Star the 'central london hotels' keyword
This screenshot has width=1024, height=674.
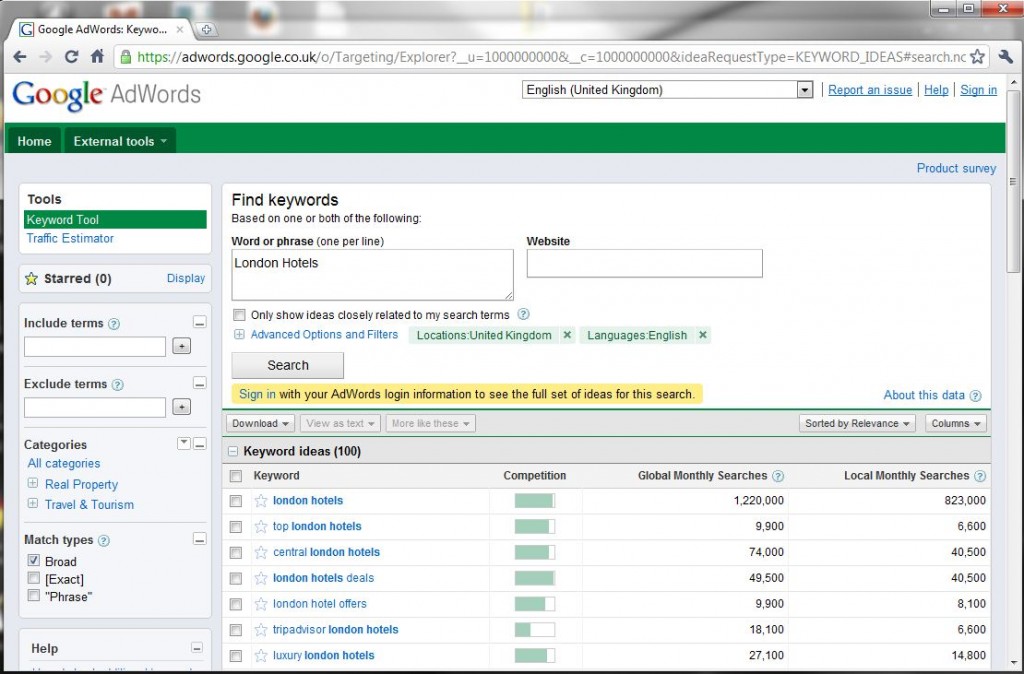261,553
